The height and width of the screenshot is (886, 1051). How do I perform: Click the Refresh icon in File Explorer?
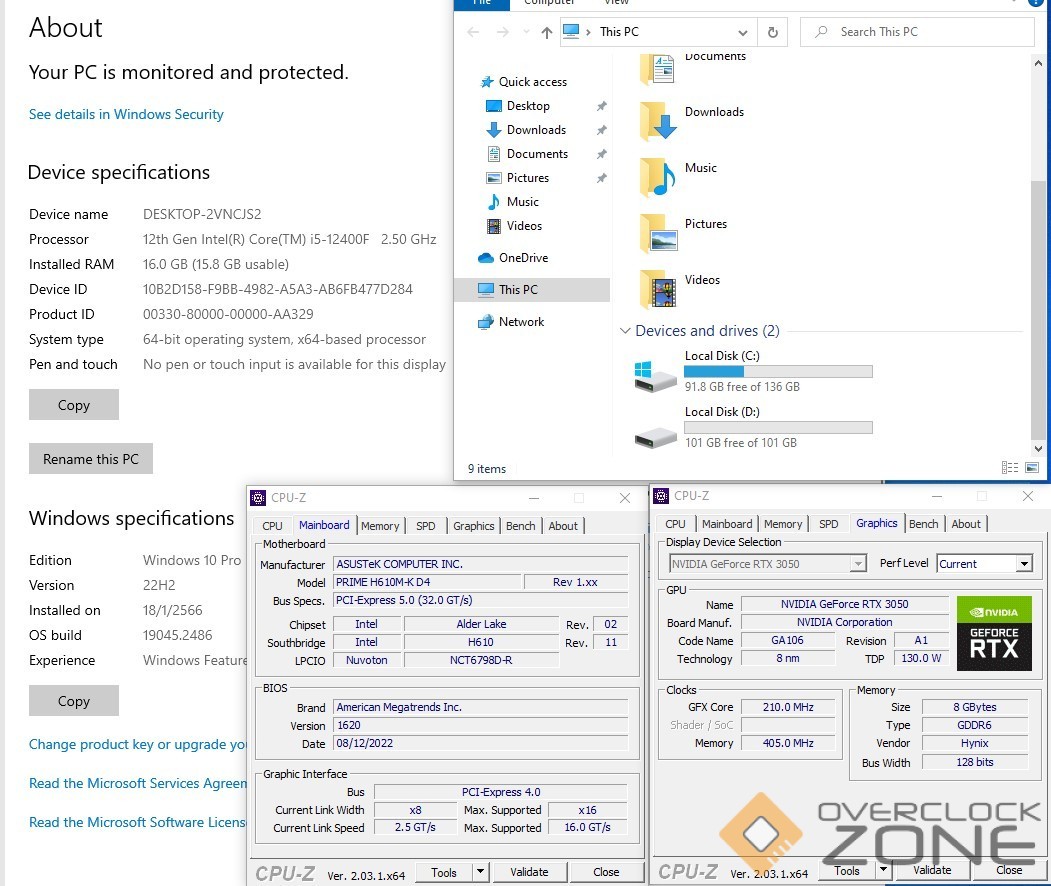[x=772, y=32]
